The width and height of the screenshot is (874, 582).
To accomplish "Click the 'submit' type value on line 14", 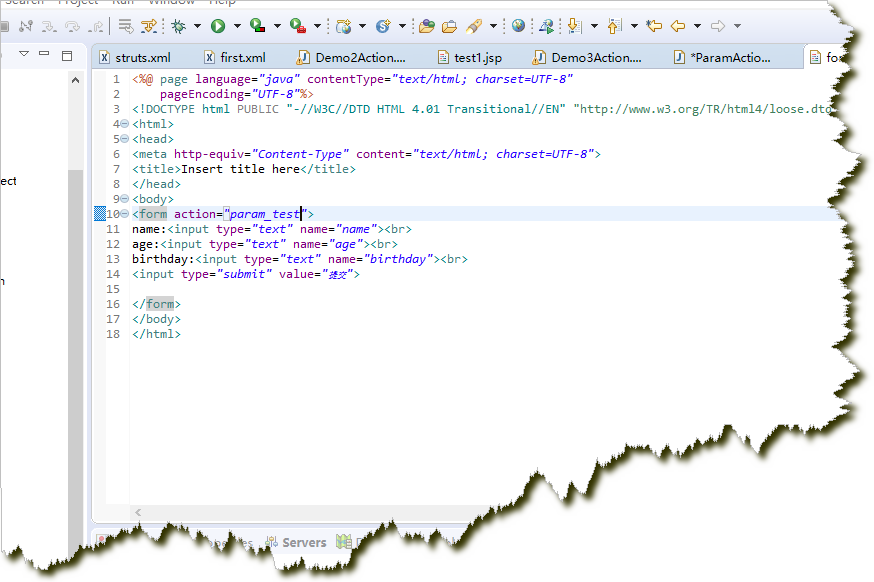I will [x=244, y=274].
